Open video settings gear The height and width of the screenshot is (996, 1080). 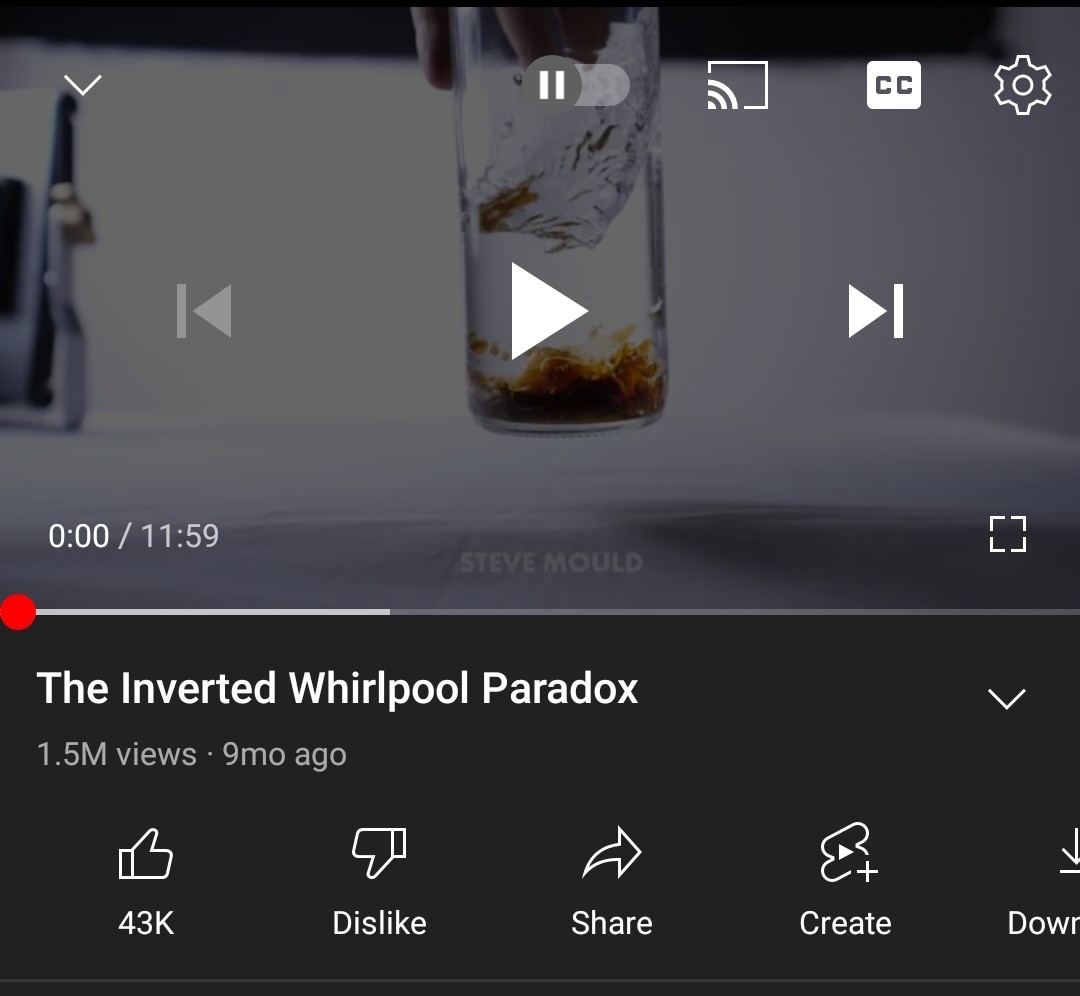tap(1023, 85)
